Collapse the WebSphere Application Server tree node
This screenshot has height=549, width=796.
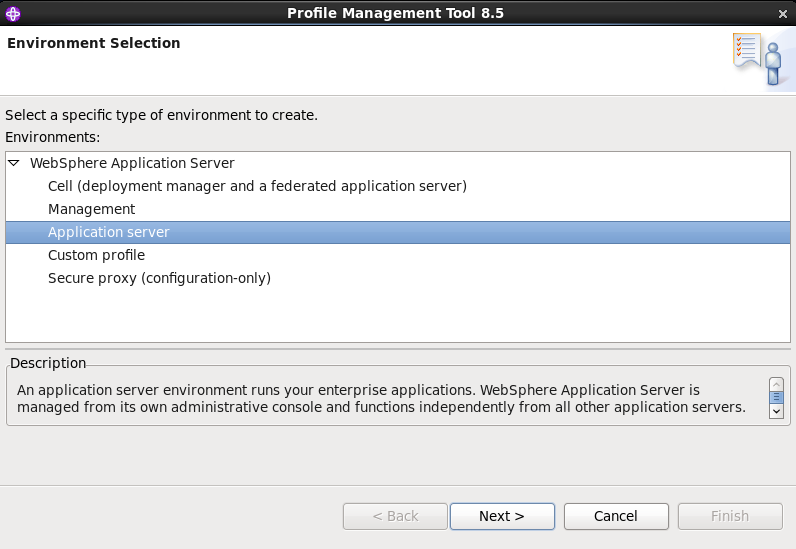point(14,163)
